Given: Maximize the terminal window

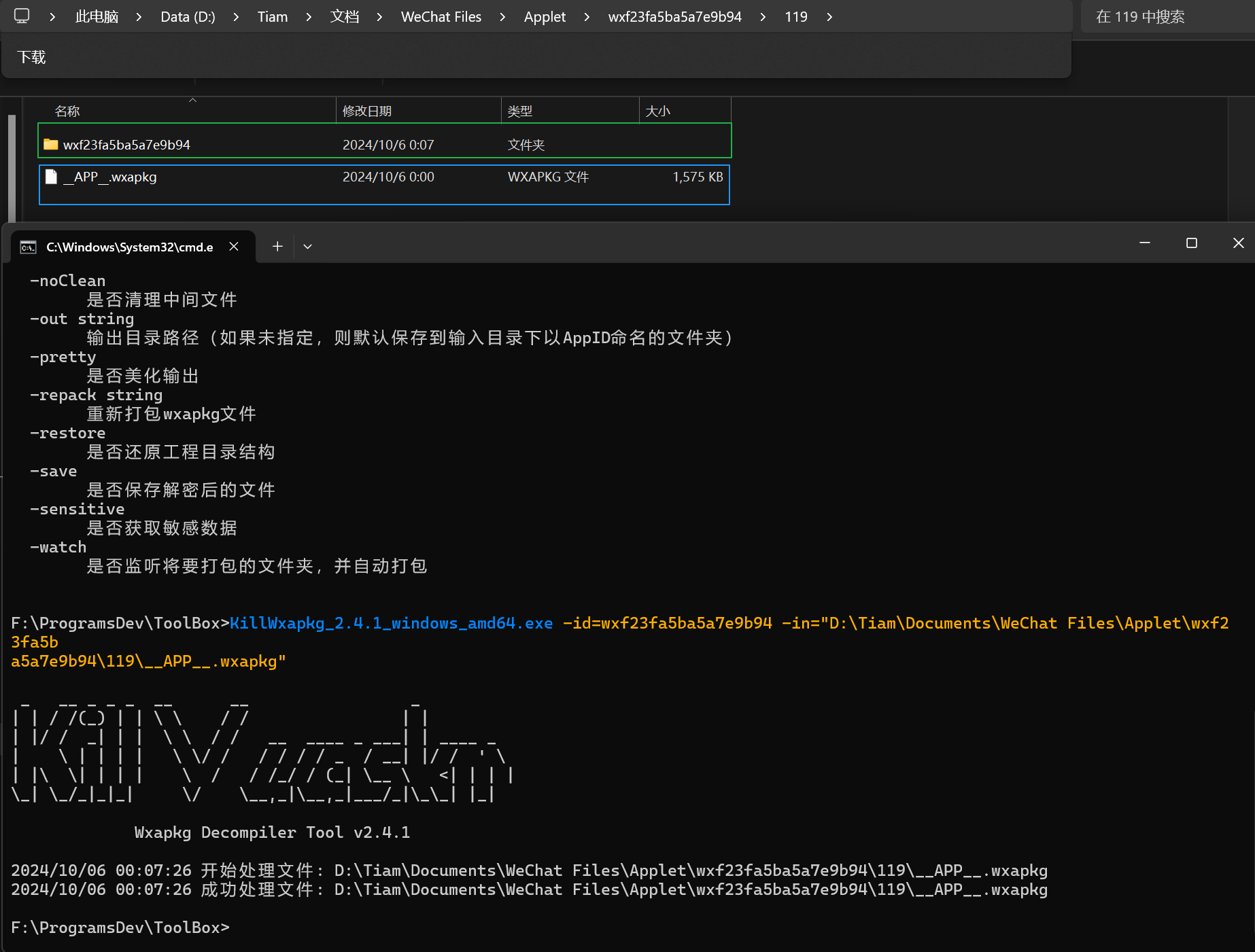Looking at the screenshot, I should pyautogui.click(x=1192, y=243).
